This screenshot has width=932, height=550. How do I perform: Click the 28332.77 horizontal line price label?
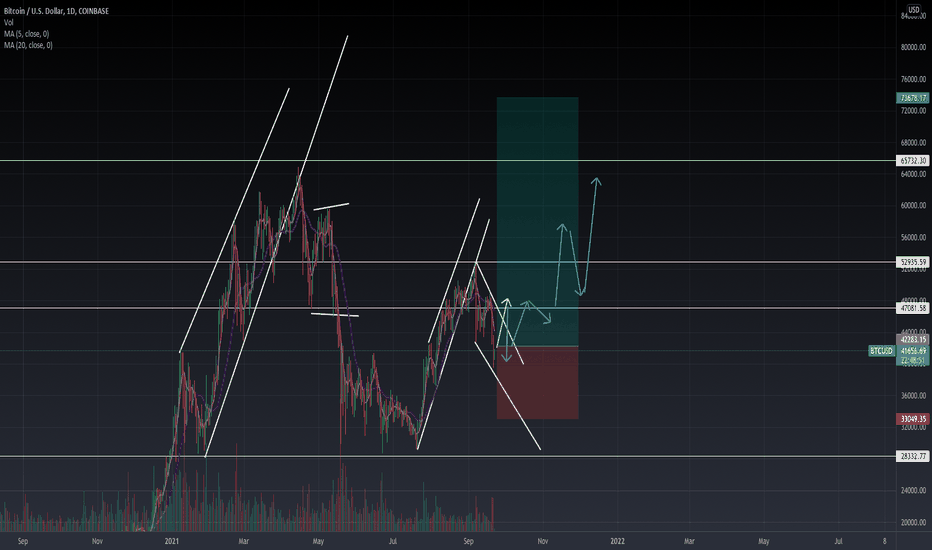[x=912, y=457]
